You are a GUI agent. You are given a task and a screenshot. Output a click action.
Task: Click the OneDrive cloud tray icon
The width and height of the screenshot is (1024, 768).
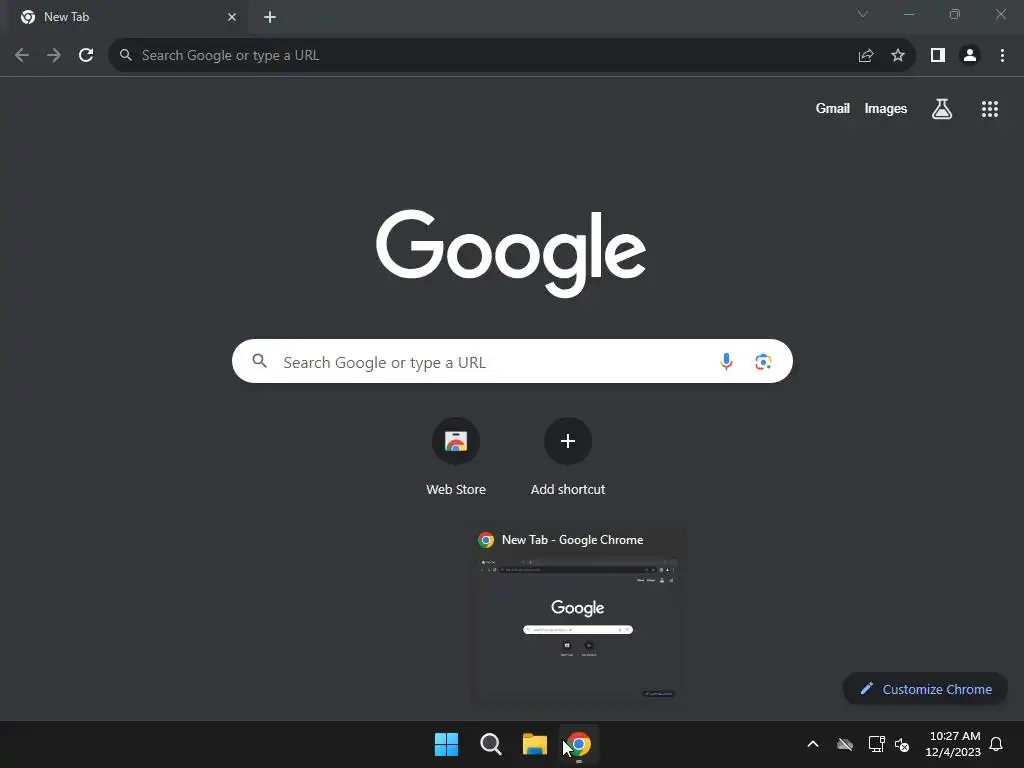(x=844, y=744)
